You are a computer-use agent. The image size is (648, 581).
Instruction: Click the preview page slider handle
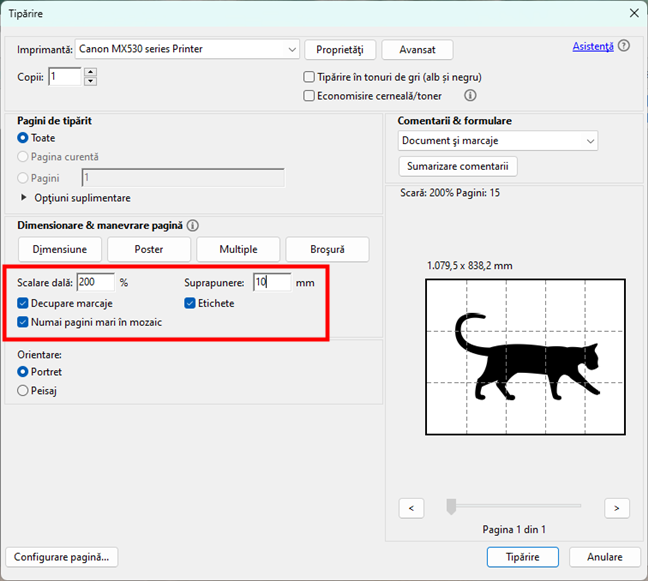[x=451, y=507]
